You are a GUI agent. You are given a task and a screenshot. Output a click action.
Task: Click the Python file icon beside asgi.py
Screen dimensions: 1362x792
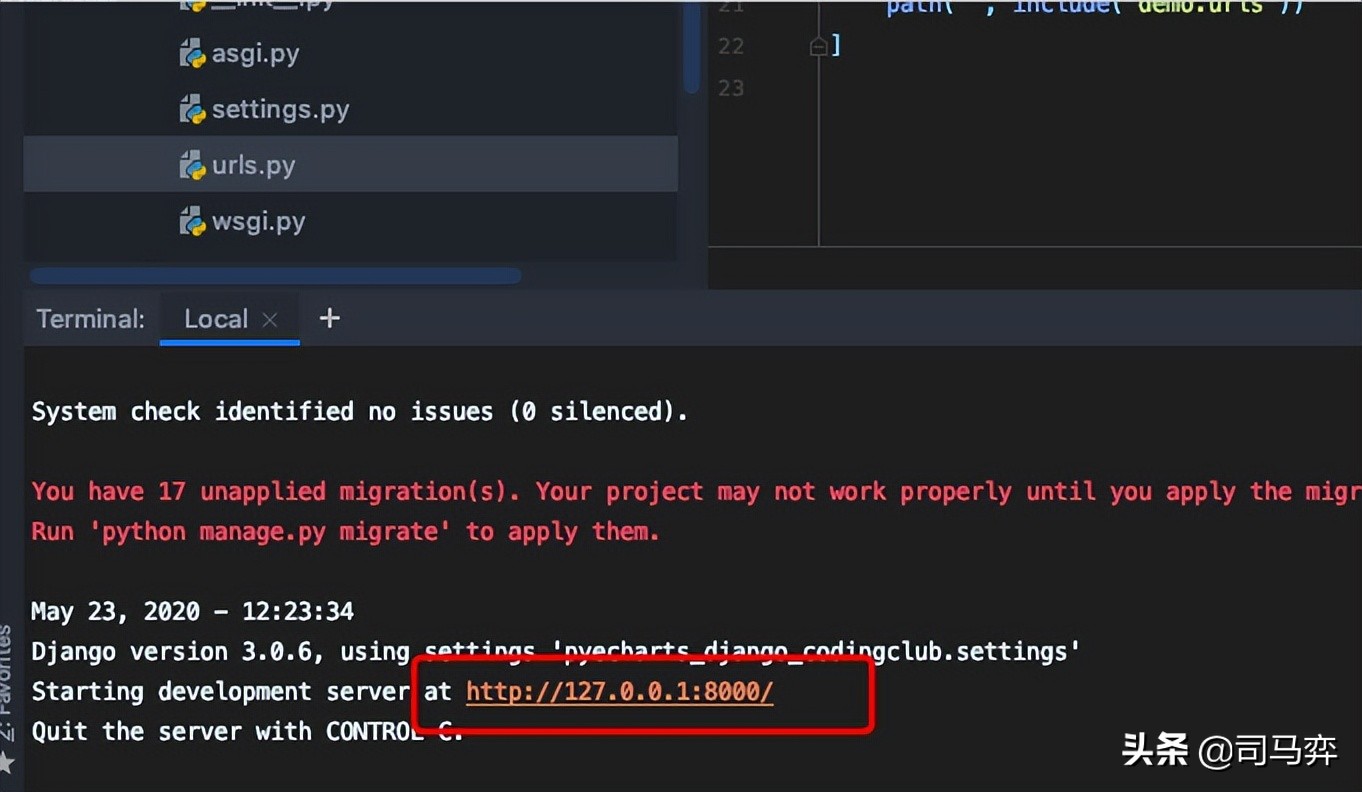tap(192, 53)
